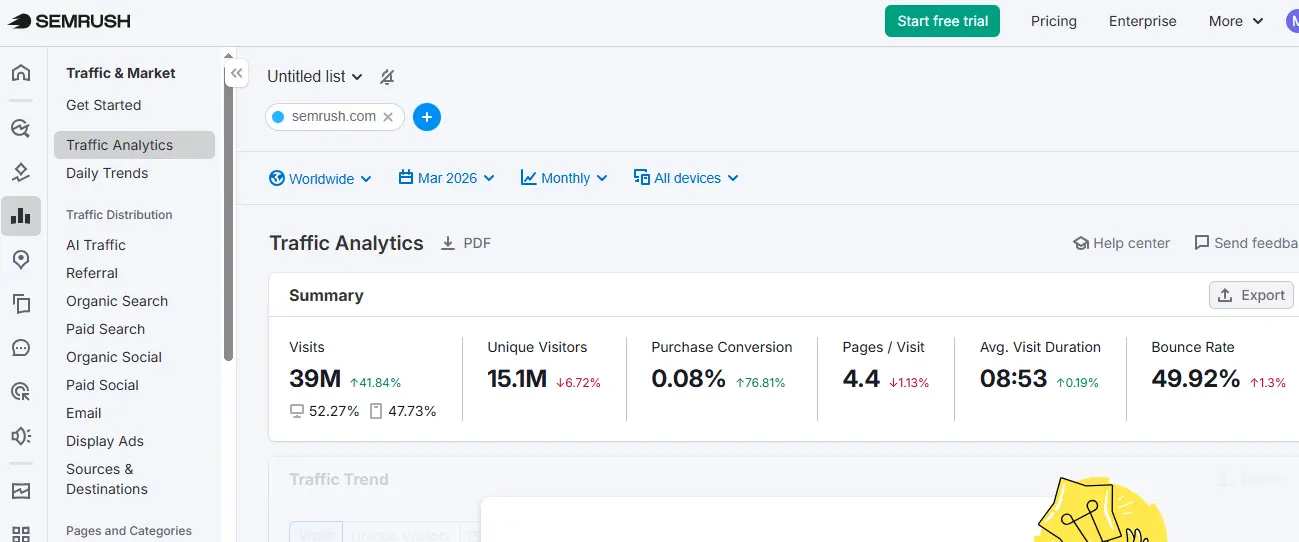The width and height of the screenshot is (1299, 542).
Task: Open AI Traffic report
Action: pos(96,245)
